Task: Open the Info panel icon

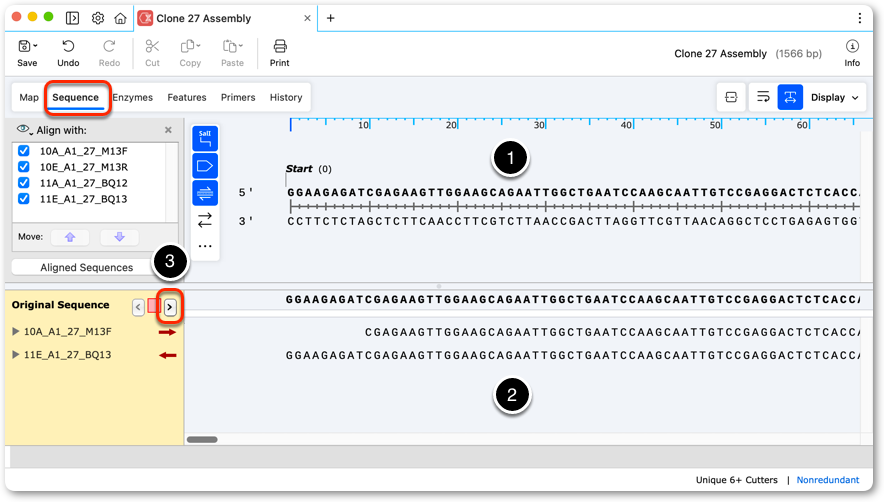Action: [x=852, y=46]
